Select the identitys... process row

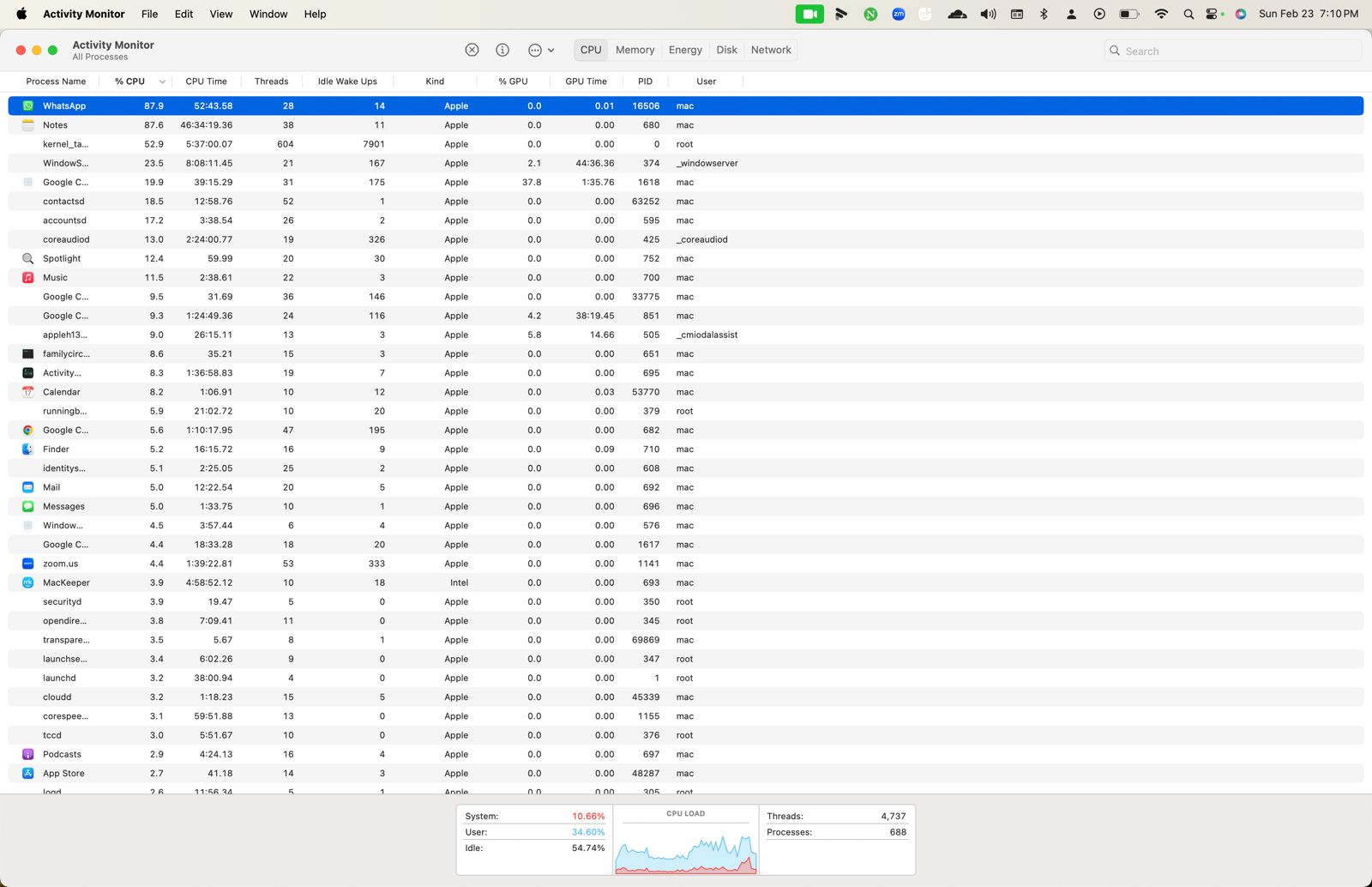[686, 468]
